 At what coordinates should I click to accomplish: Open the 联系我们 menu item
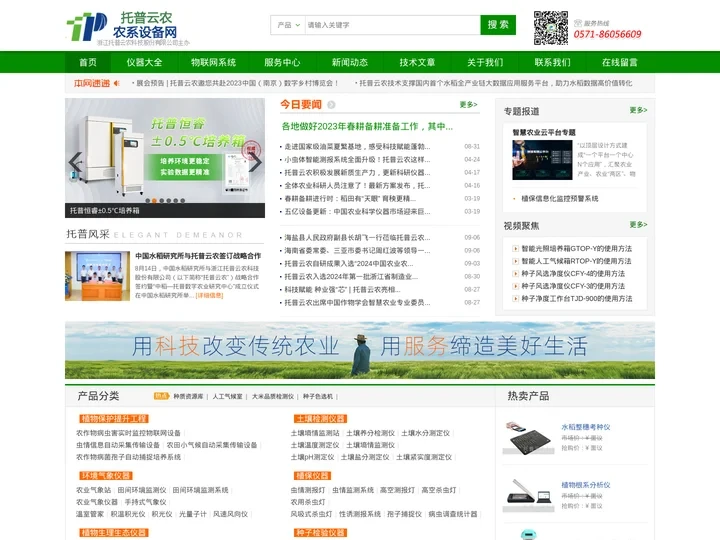coord(552,62)
